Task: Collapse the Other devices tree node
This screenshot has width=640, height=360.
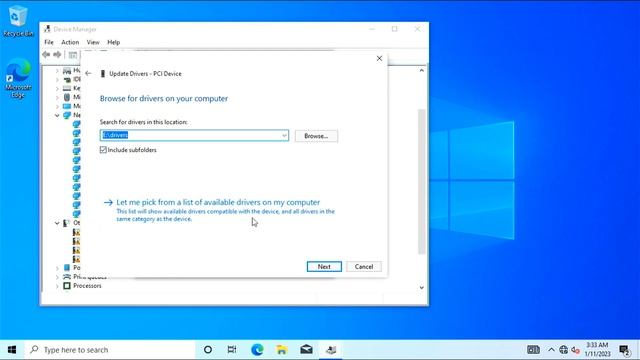Action: pos(57,223)
